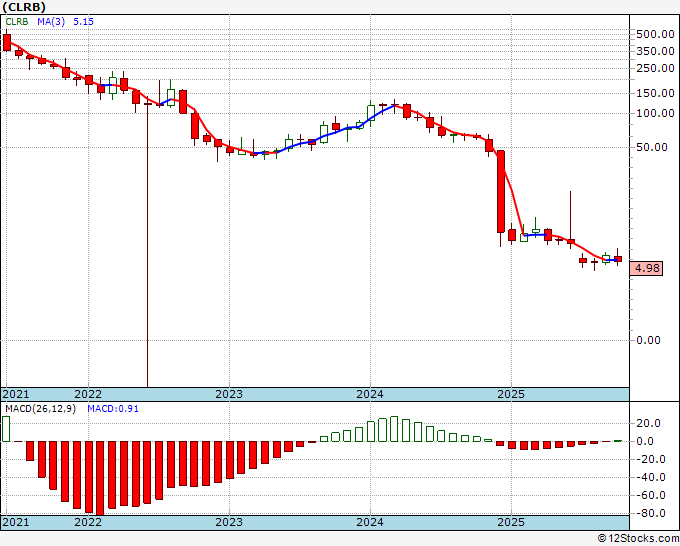Click the MACD(26,12,9) indicator label

pyautogui.click(x=41, y=409)
